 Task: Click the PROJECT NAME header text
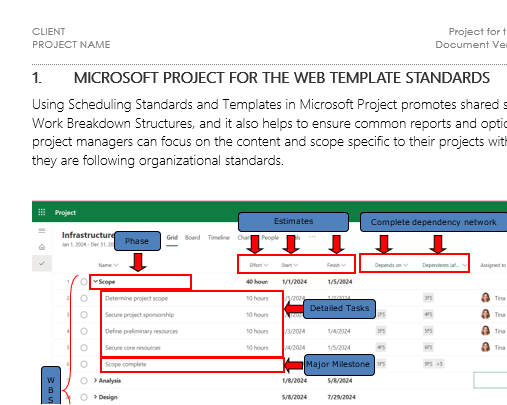point(71,45)
